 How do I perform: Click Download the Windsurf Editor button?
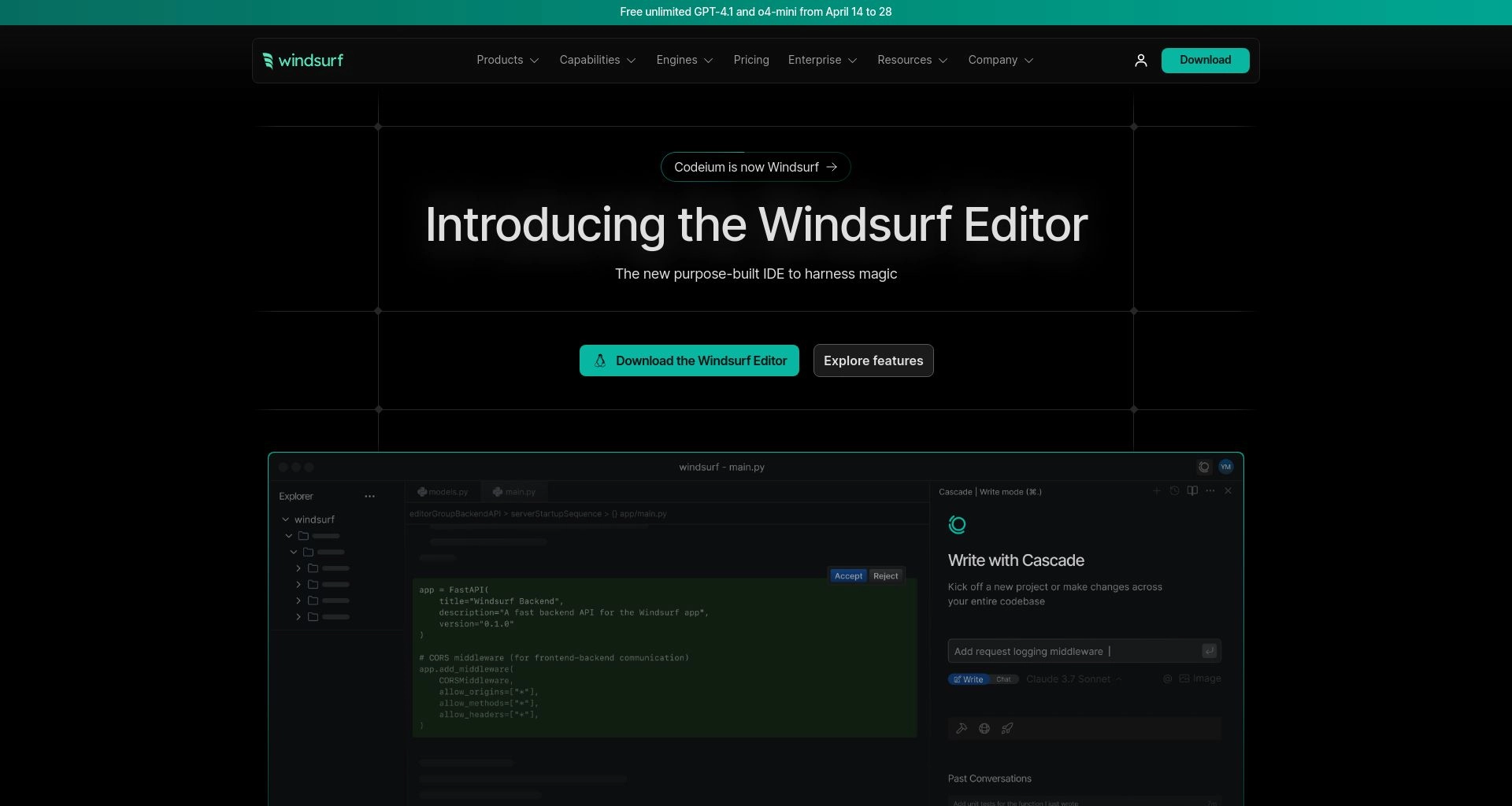pyautogui.click(x=689, y=360)
